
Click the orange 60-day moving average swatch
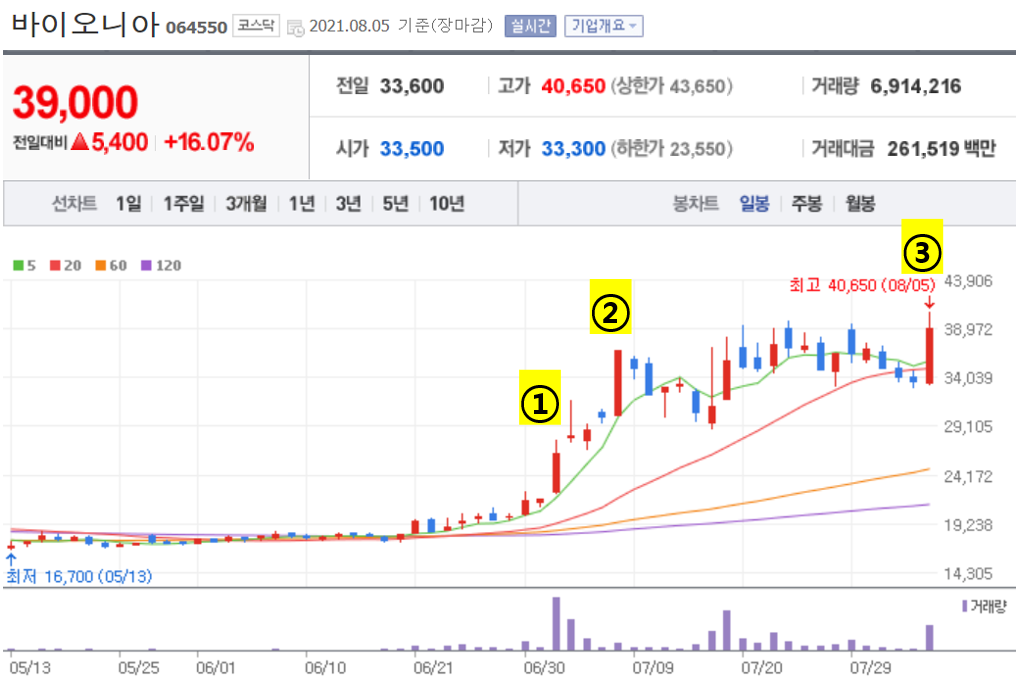tap(100, 265)
